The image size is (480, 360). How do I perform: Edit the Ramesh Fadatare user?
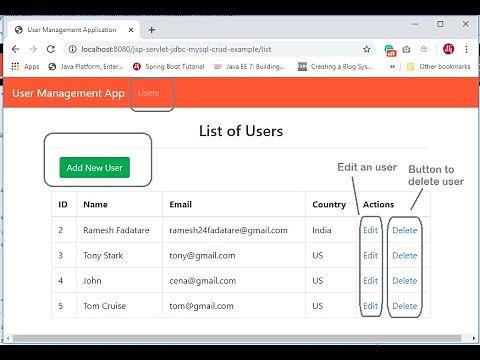[x=370, y=230]
